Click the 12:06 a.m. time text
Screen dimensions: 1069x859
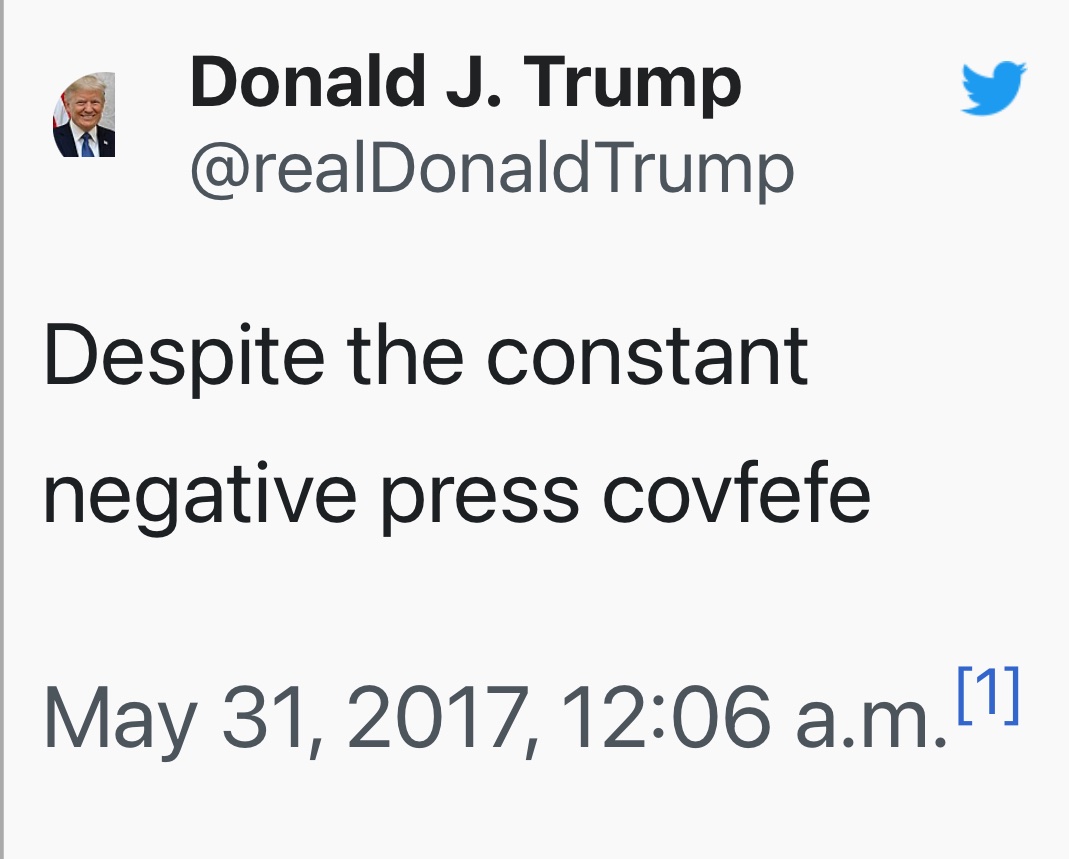pyautogui.click(x=752, y=716)
